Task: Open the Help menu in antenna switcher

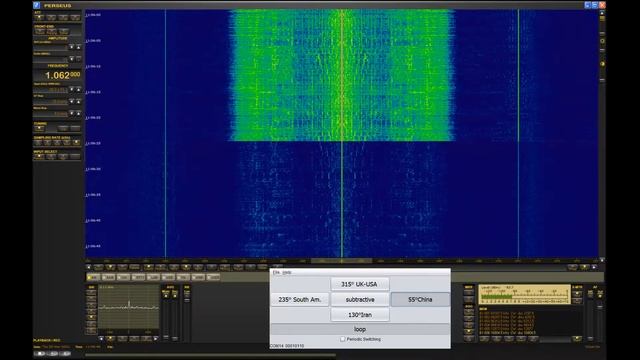Action: click(x=287, y=272)
